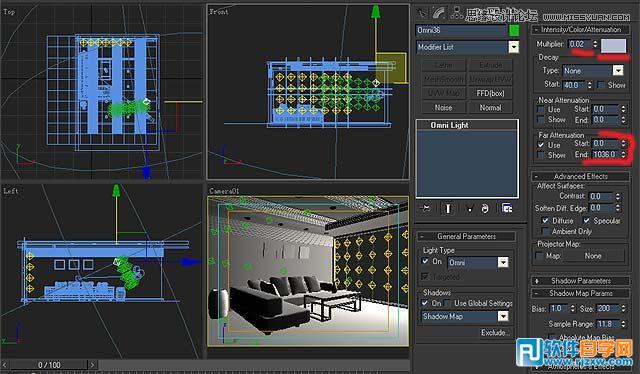Image resolution: width=640 pixels, height=374 pixels.
Task: Uncheck Far Attenuation Use checkbox
Action: coord(541,145)
